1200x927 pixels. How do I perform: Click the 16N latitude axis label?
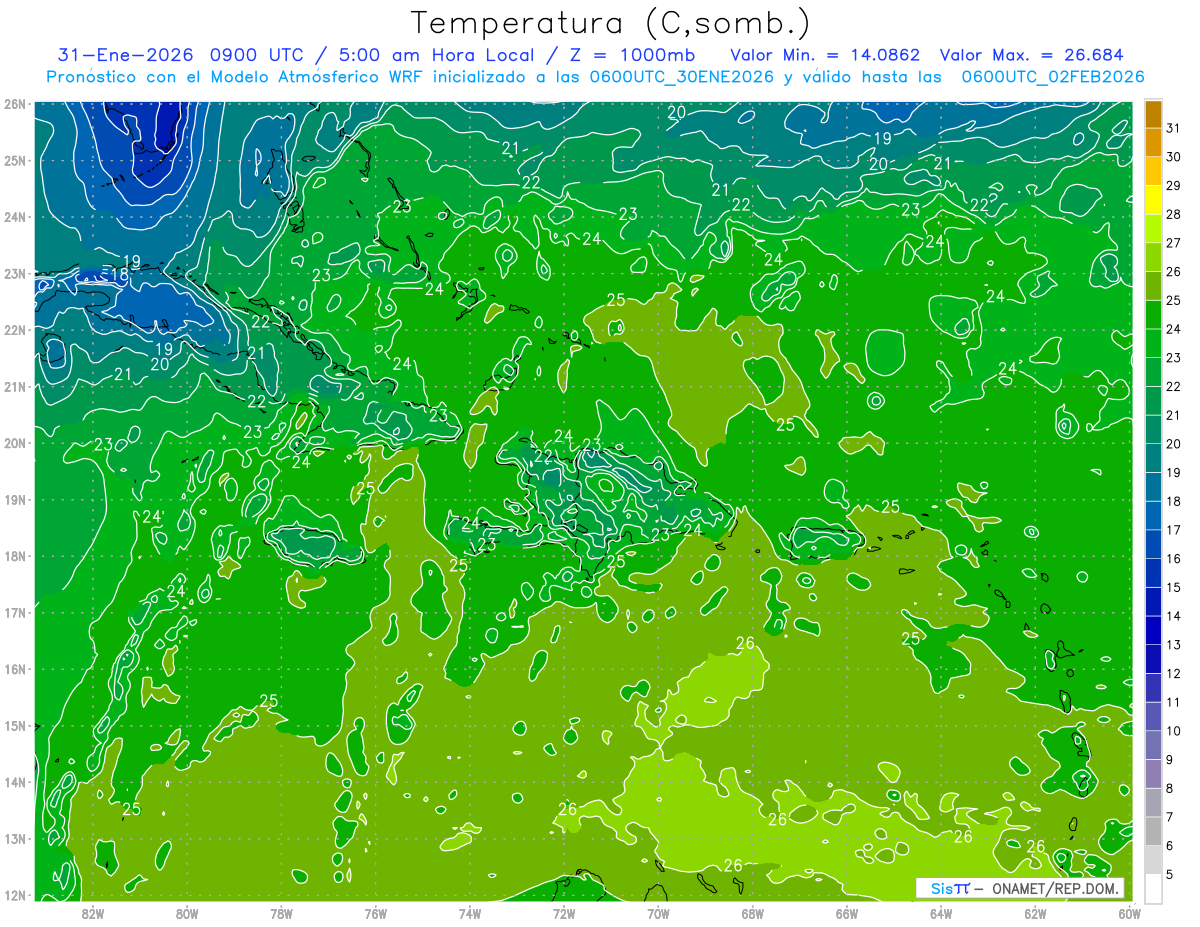point(15,669)
